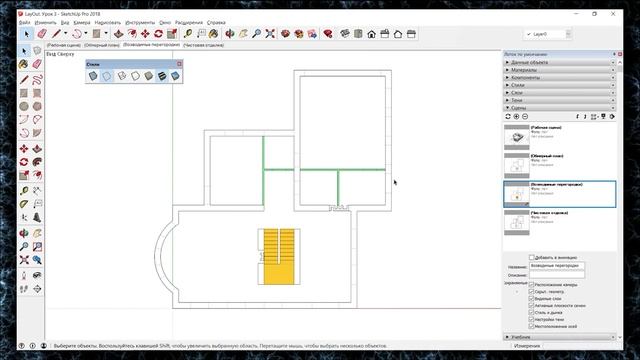Click the 'Название' scene name field
Screen dimensions: 640x360
click(x=557, y=266)
